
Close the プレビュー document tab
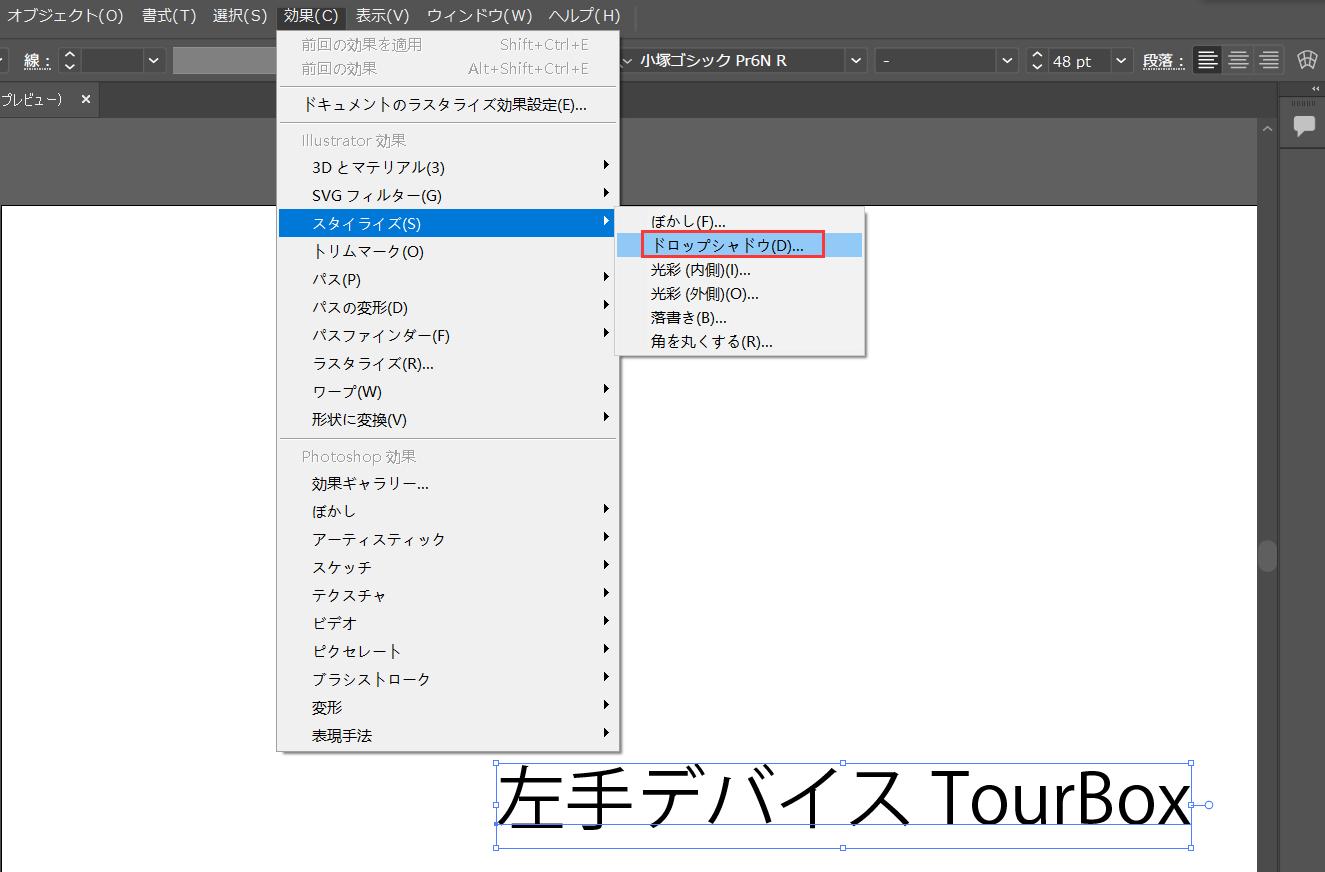click(85, 100)
